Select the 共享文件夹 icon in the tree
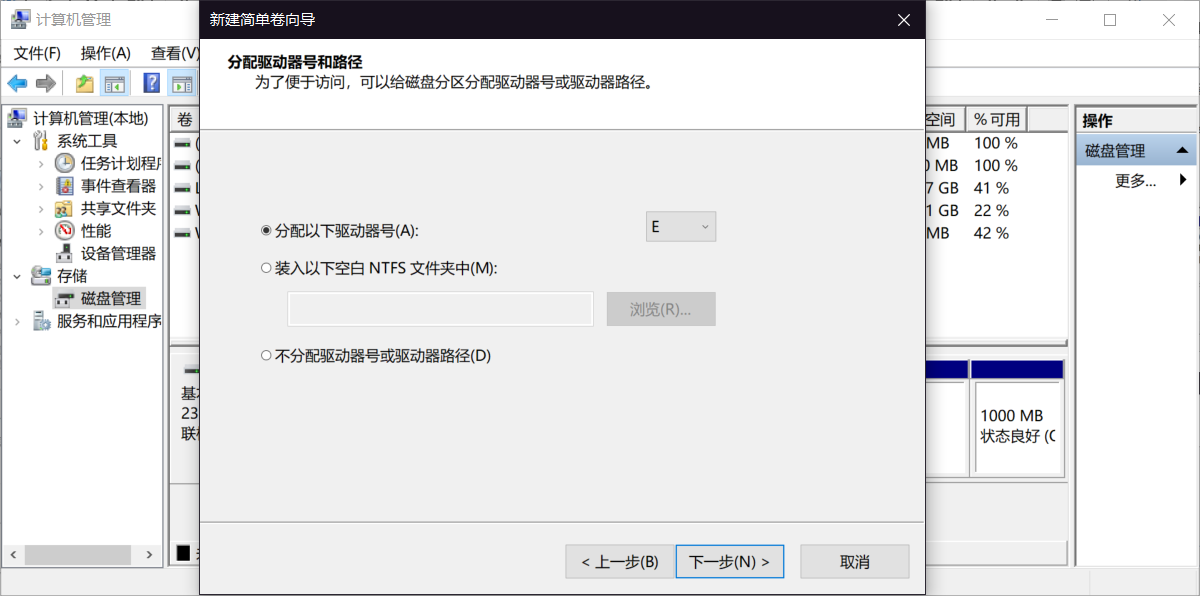Image resolution: width=1200 pixels, height=596 pixels. coord(64,208)
